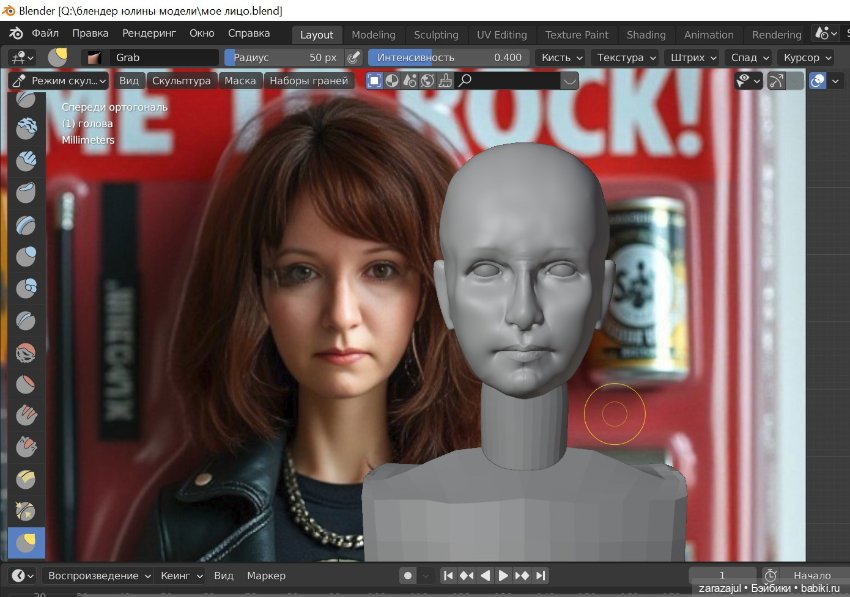Switch to the Sculpting workspace tab
This screenshot has height=597, width=850.
[x=436, y=35]
